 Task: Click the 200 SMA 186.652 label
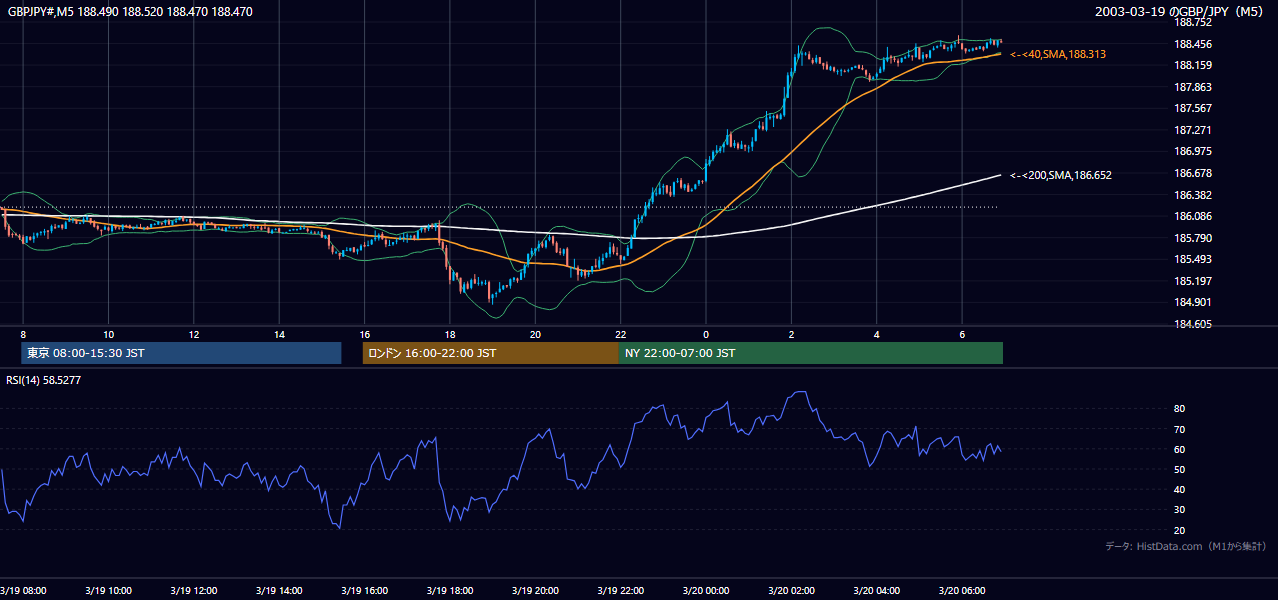pyautogui.click(x=1061, y=175)
